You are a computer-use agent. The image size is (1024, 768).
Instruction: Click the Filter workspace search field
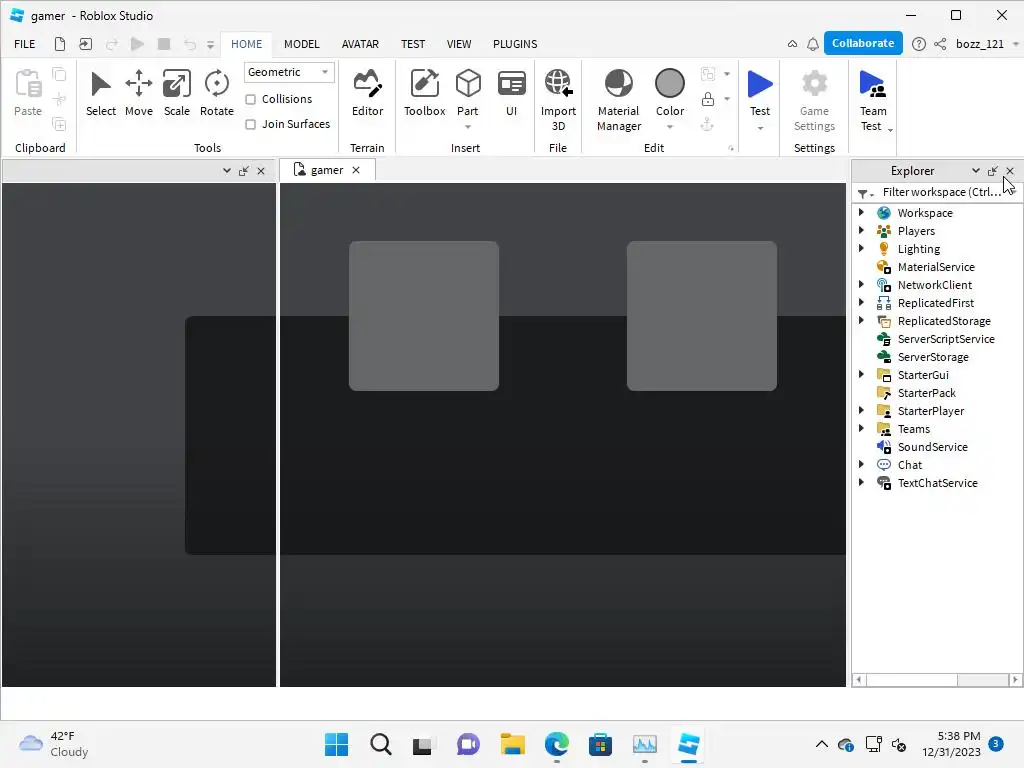pyautogui.click(x=942, y=192)
